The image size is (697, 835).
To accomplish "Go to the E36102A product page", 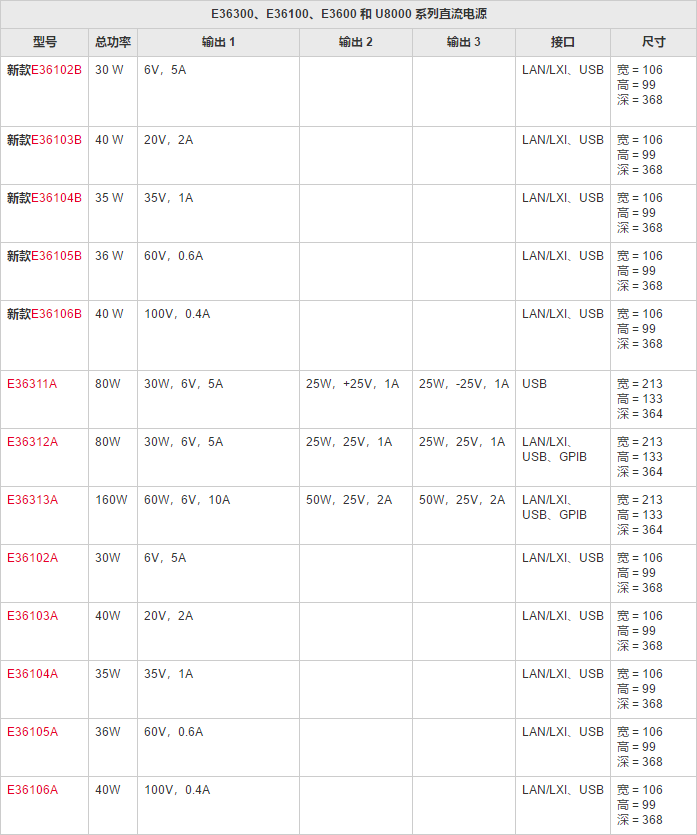I will 32,558.
